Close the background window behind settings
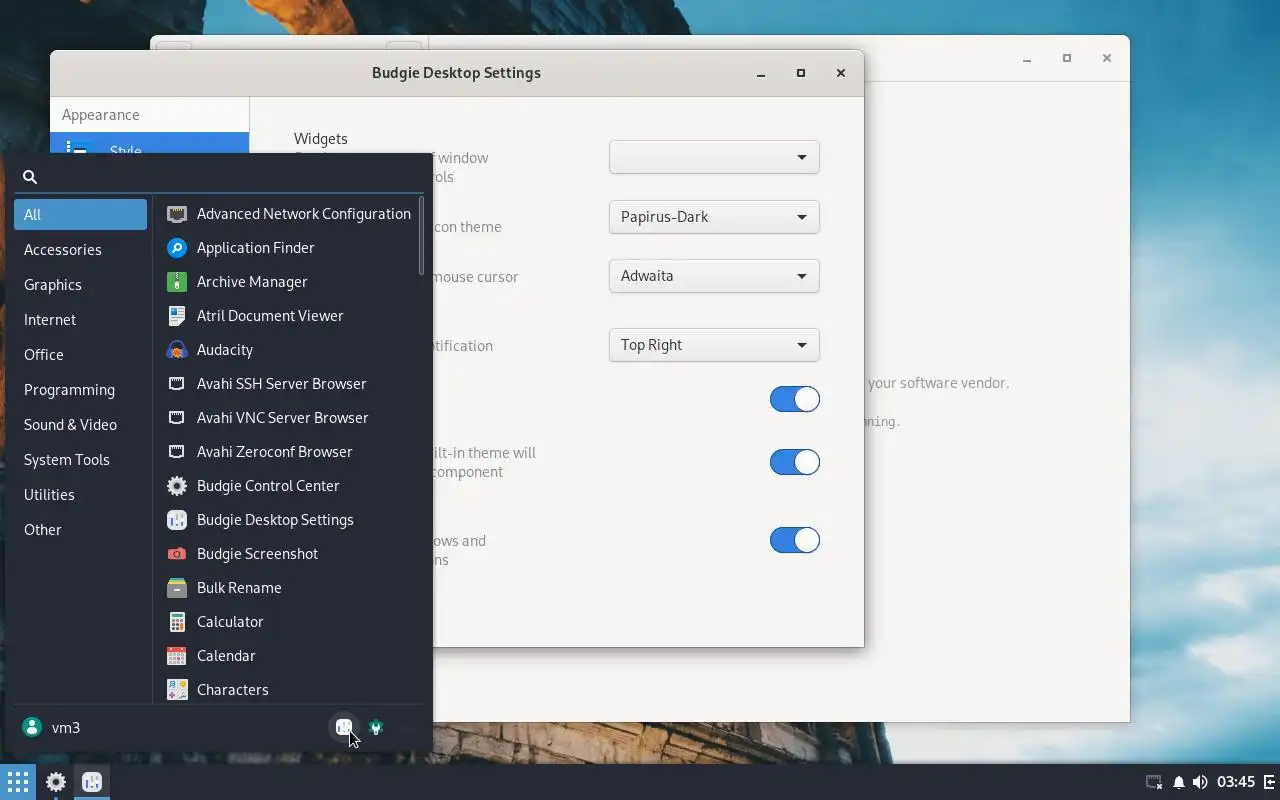The image size is (1280, 800). pos(1107,58)
